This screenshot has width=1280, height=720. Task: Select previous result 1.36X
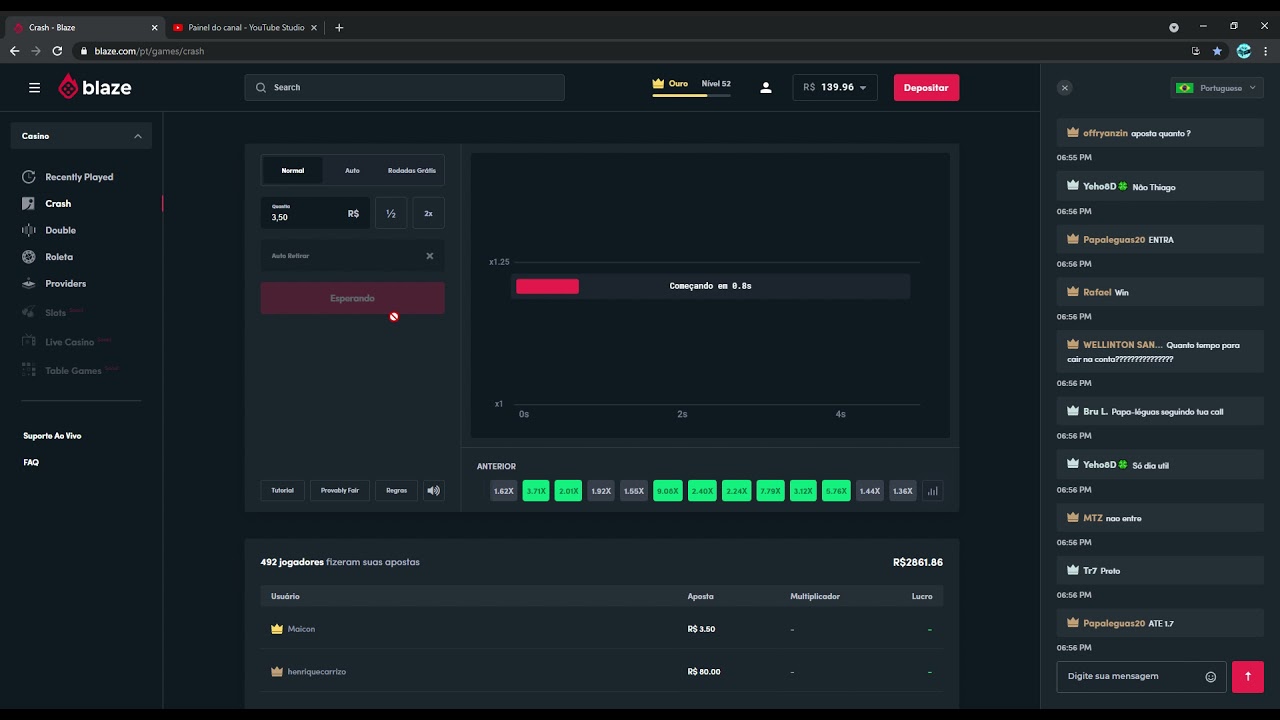pos(902,491)
